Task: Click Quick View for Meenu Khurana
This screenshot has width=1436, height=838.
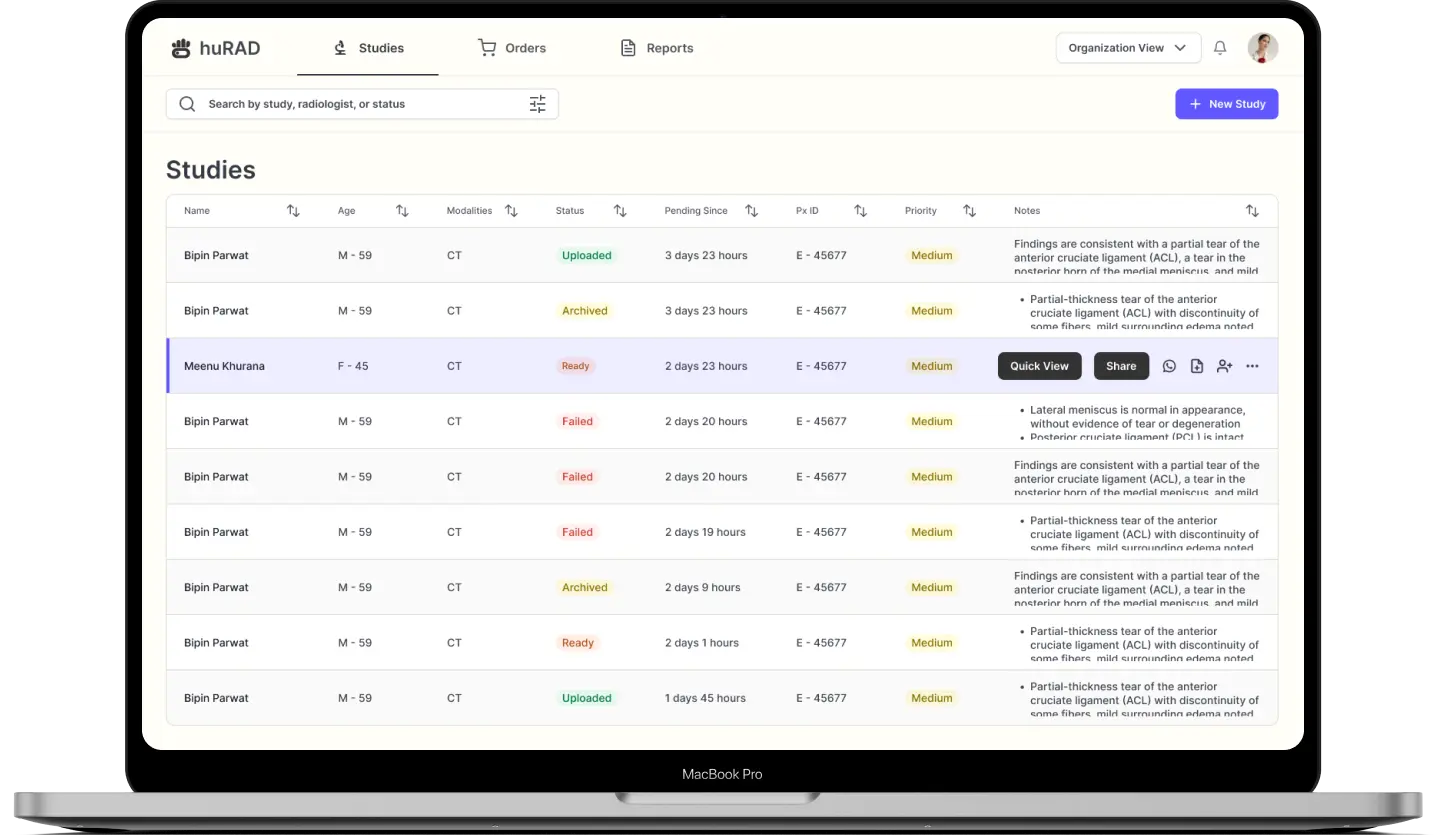Action: 1039,366
